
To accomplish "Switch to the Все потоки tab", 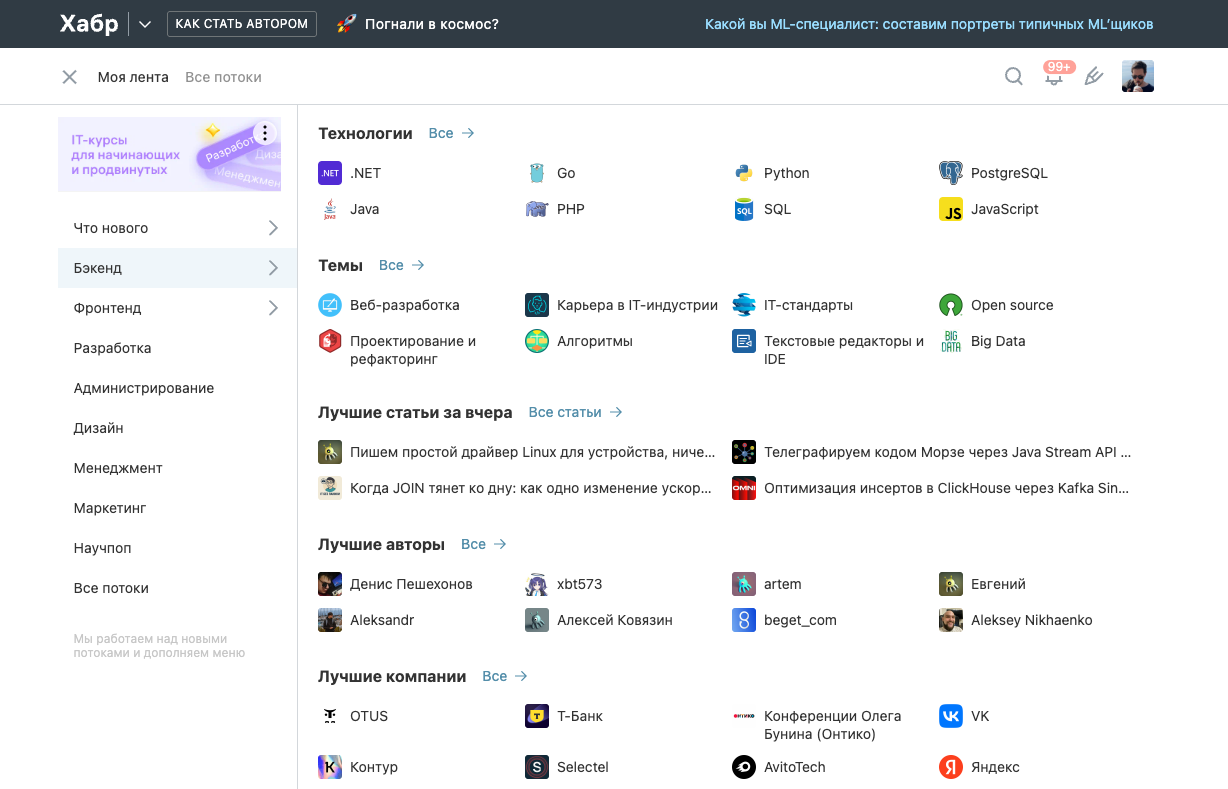I will tap(223, 77).
